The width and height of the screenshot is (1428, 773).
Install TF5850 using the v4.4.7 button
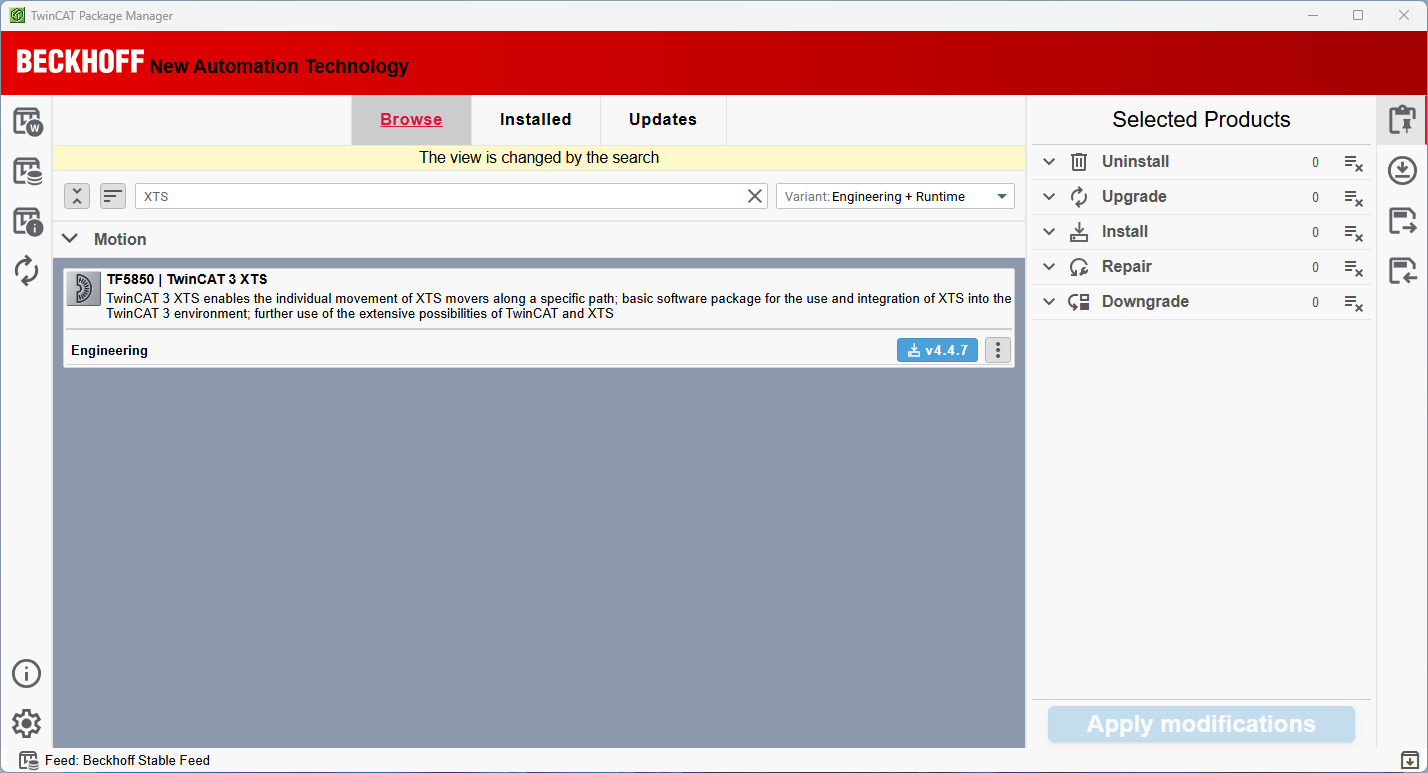(x=937, y=350)
